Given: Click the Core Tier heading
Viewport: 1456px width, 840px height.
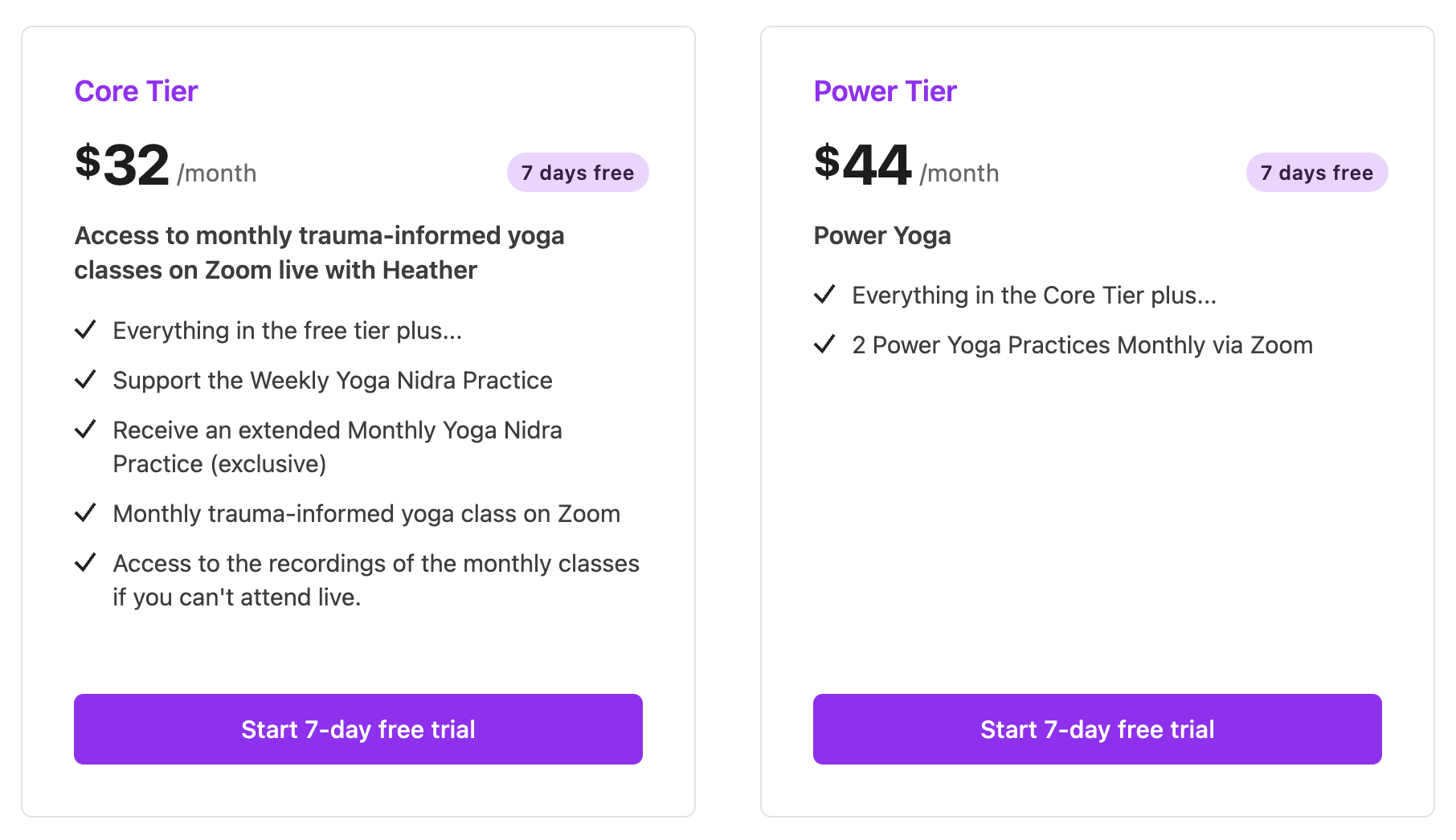Looking at the screenshot, I should coord(136,92).
